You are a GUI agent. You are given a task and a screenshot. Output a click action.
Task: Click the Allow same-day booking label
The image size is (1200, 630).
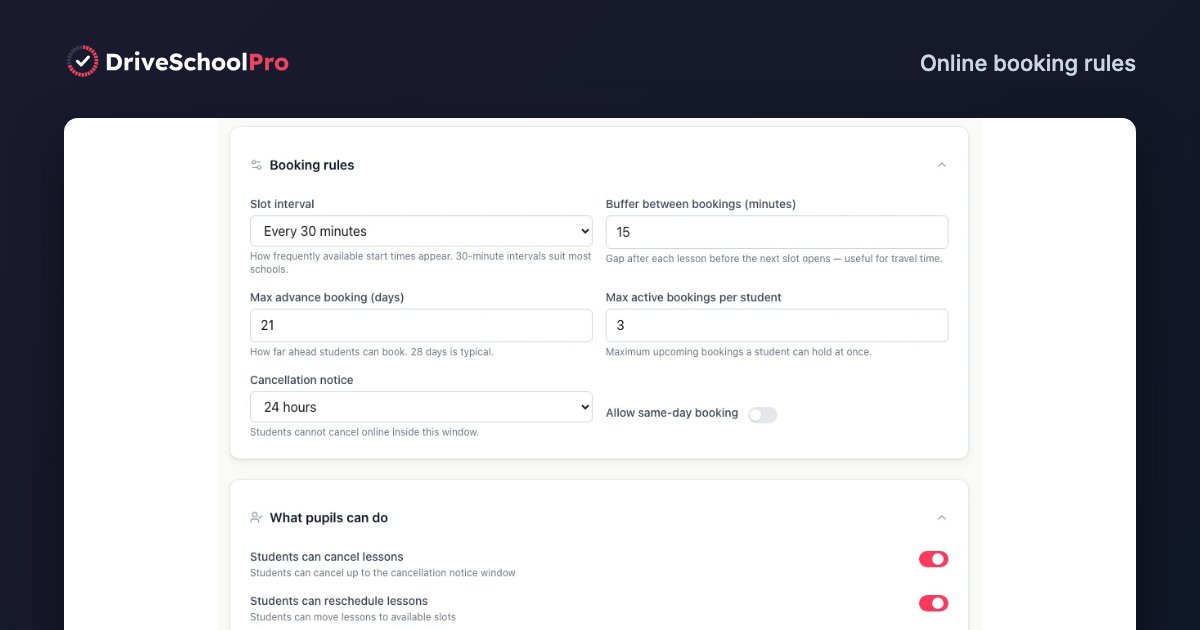(672, 413)
